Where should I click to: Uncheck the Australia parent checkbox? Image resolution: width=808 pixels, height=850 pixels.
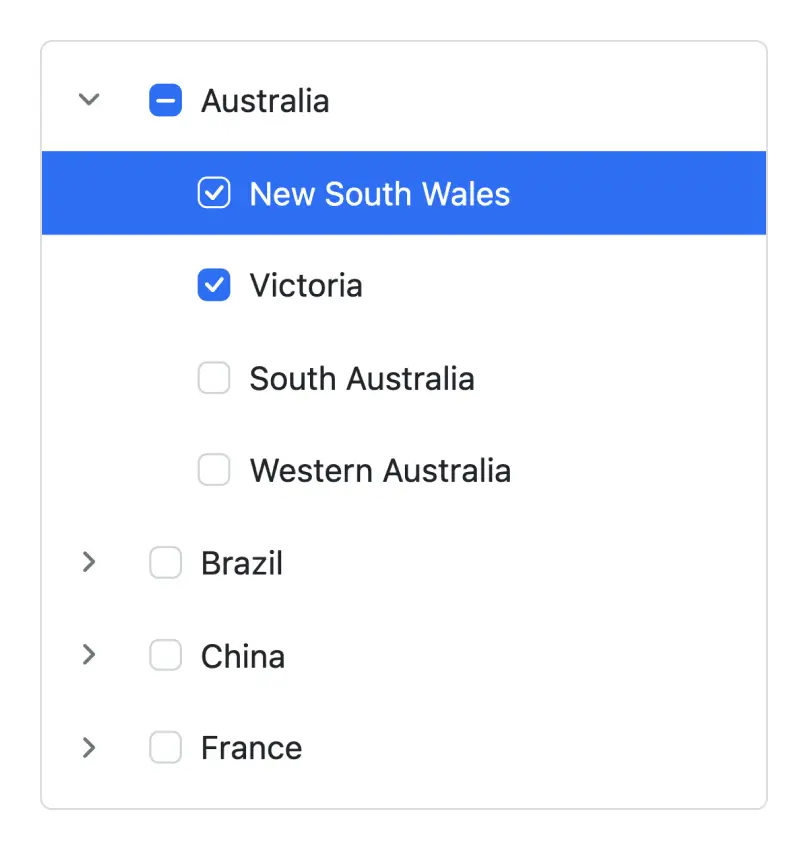165,100
